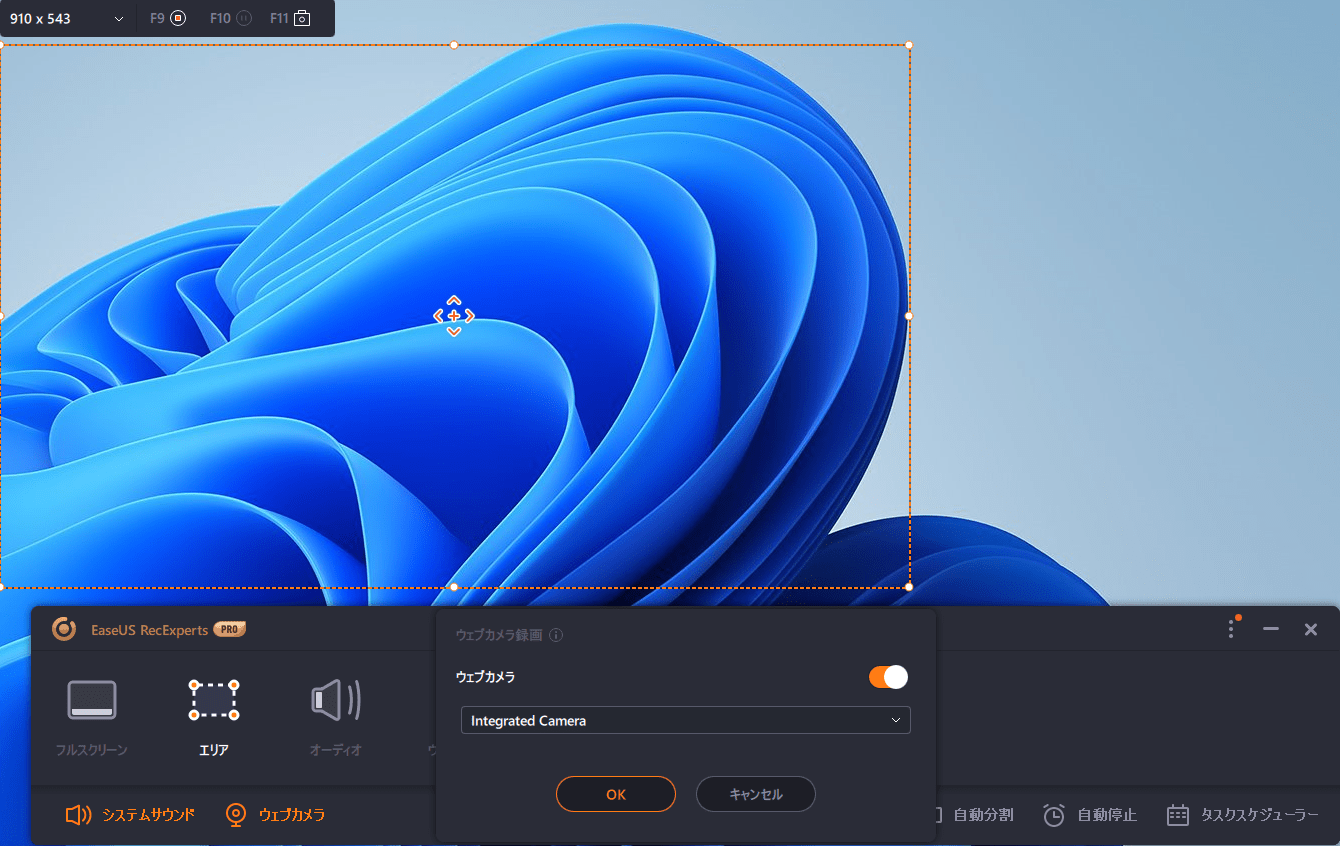1340x846 pixels.
Task: Click the EaseUS RecExperts logo icon
Action: click(x=64, y=629)
